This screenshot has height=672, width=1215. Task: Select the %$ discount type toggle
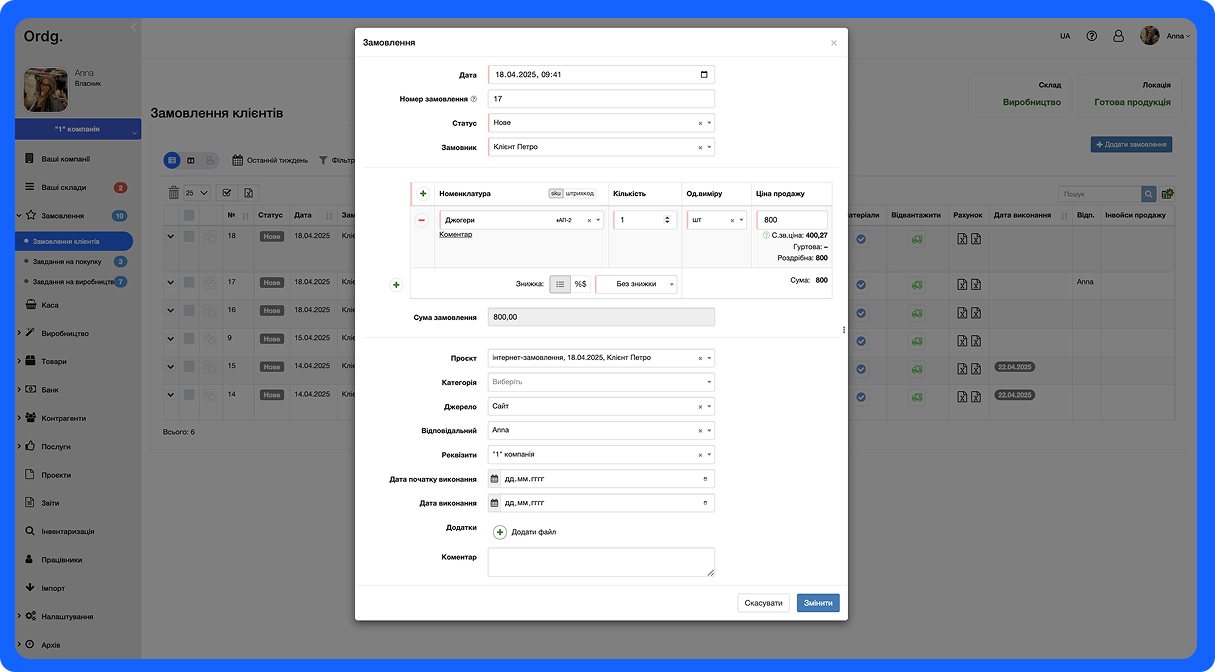pyautogui.click(x=580, y=284)
